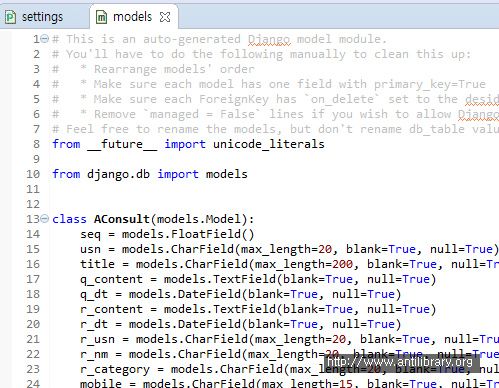
Task: Click class name 'AConsult' on line 13
Action: pyautogui.click(x=122, y=219)
